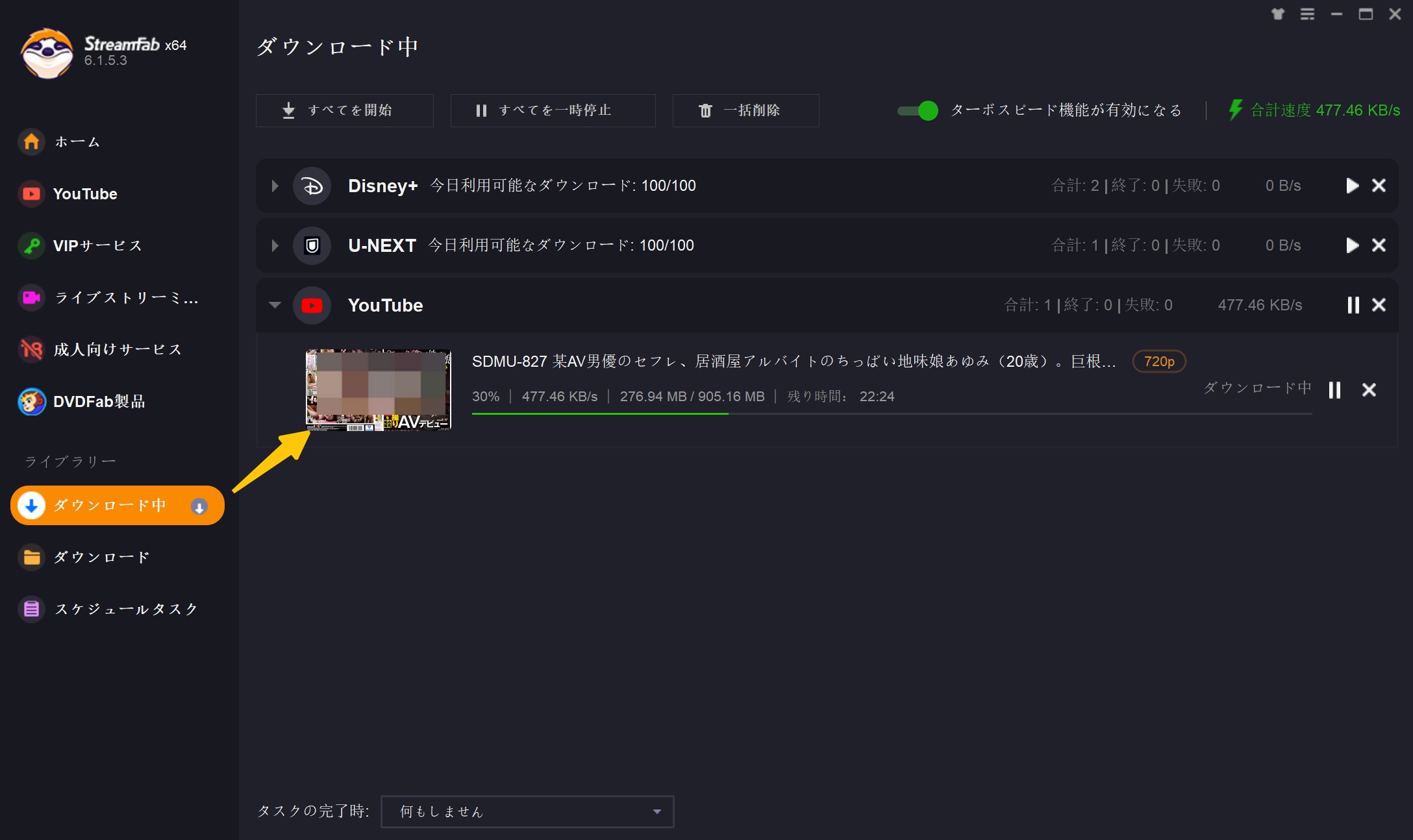The image size is (1413, 840).
Task: Start all downloads
Action: [344, 110]
